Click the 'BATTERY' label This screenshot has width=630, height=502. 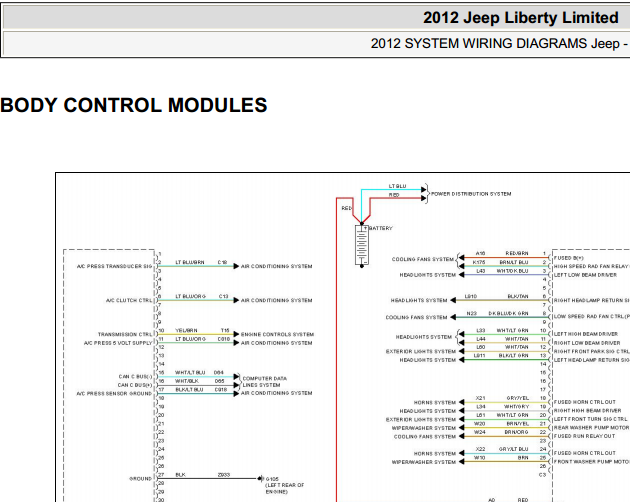click(380, 228)
